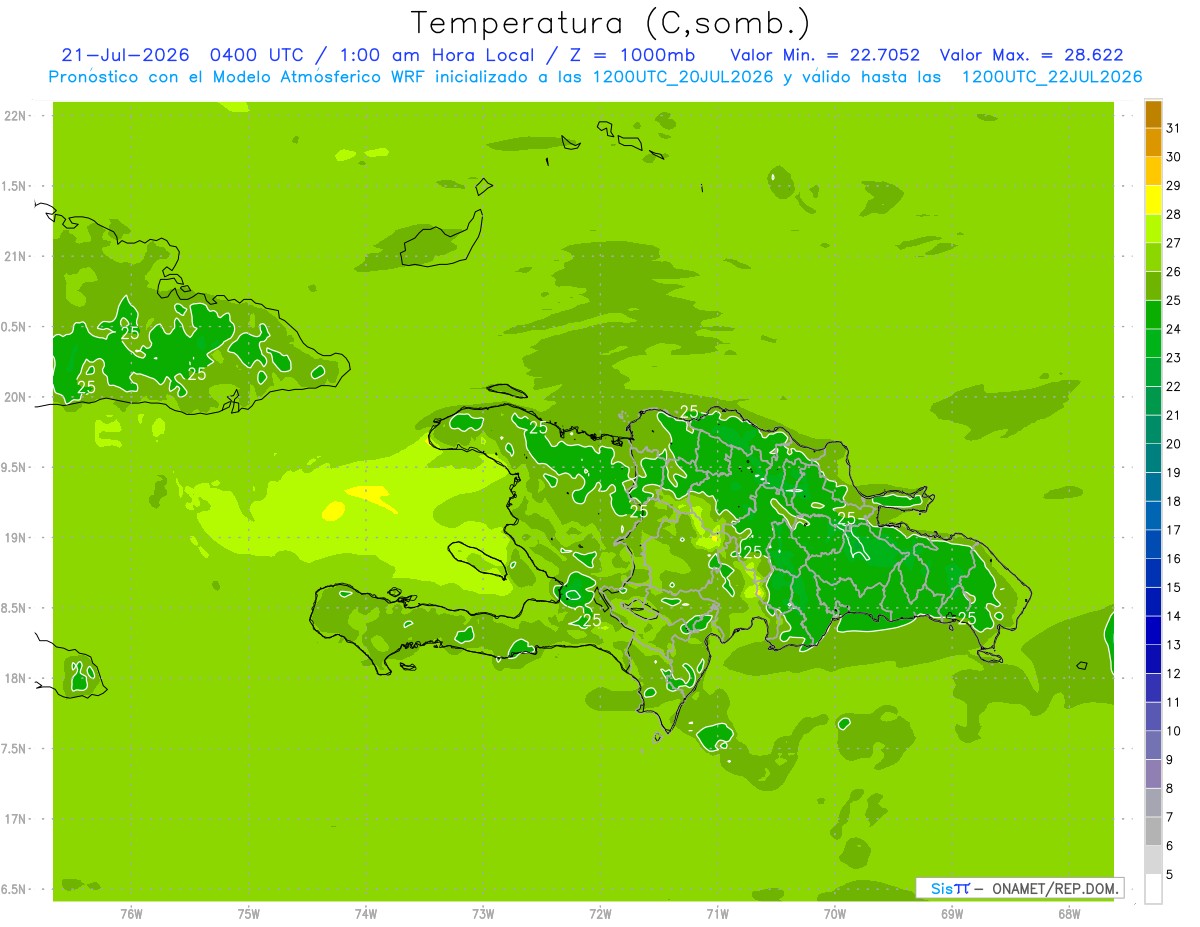Viewport: 1200px width, 927px height.
Task: Click the Valor Min. = 22.7052 text
Action: point(825,55)
